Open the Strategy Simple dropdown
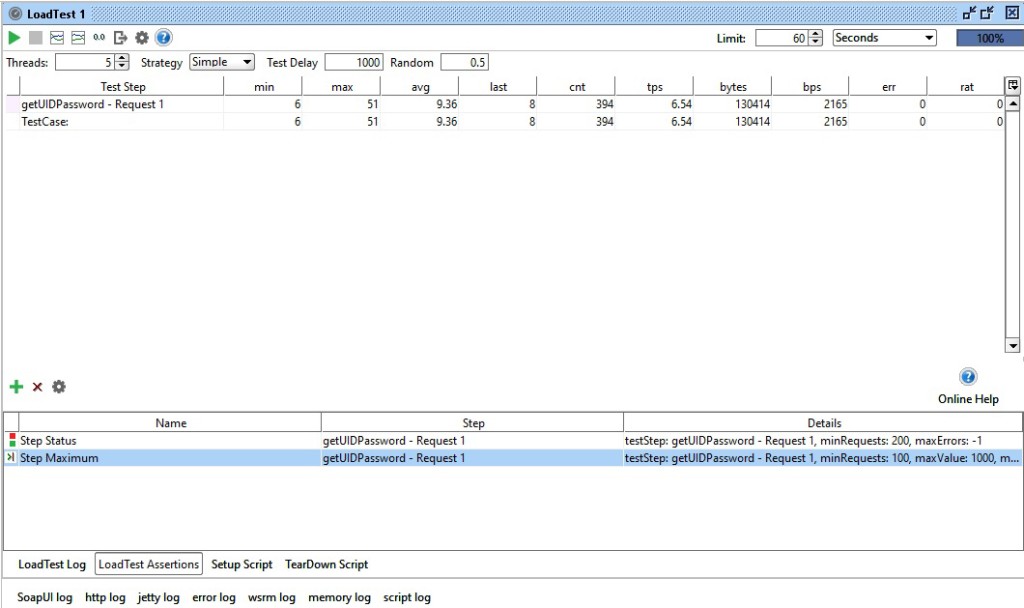Viewport: 1024px width, 608px height. pos(221,62)
